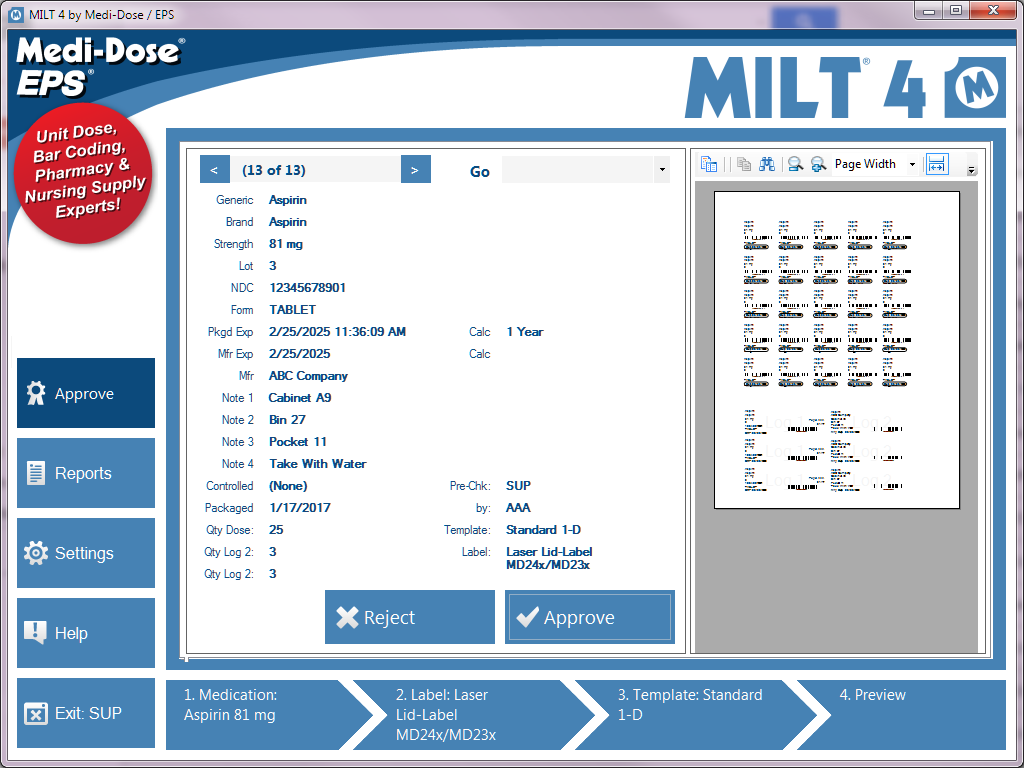
Task: Click the MILT 4 M logo icon
Action: coord(975,88)
